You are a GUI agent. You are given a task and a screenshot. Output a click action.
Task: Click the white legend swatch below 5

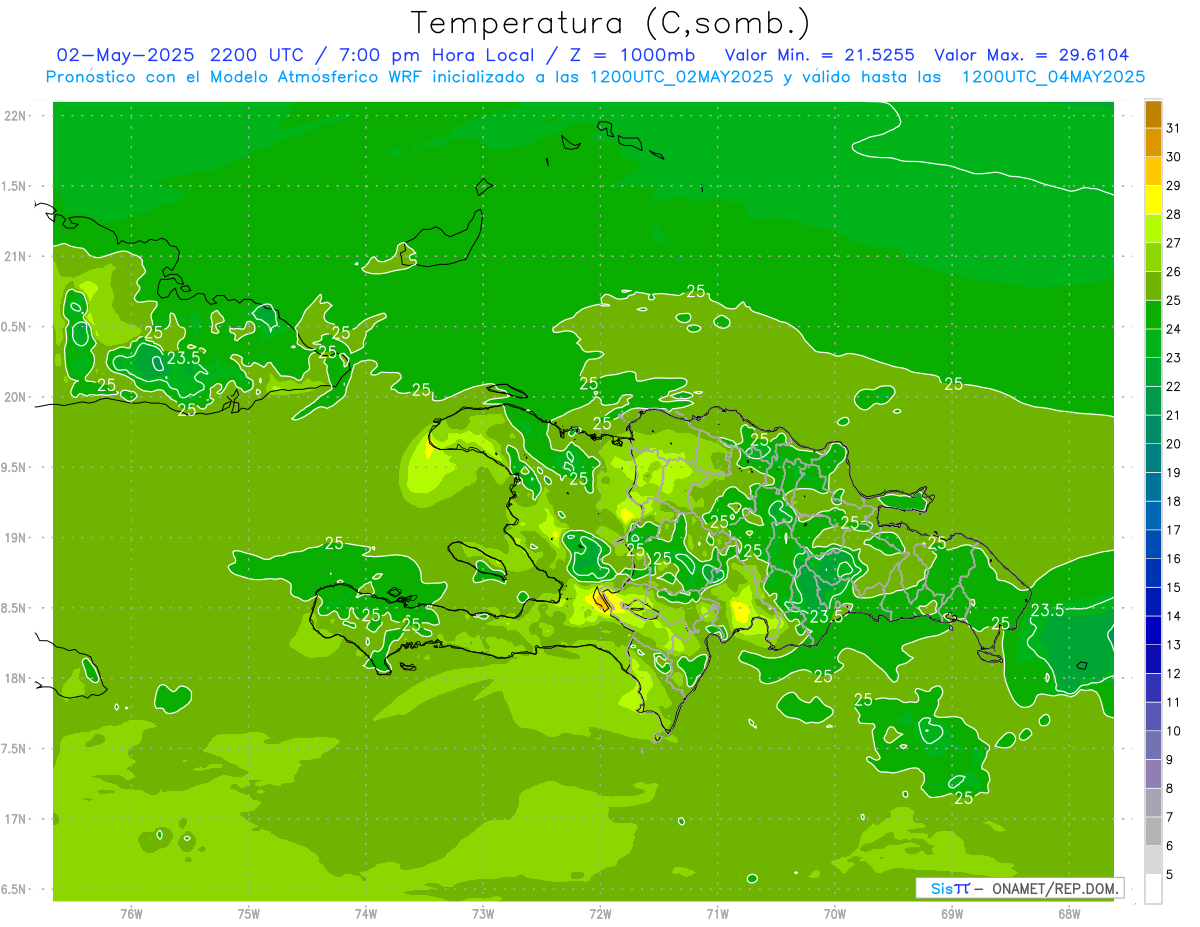(x=1153, y=889)
